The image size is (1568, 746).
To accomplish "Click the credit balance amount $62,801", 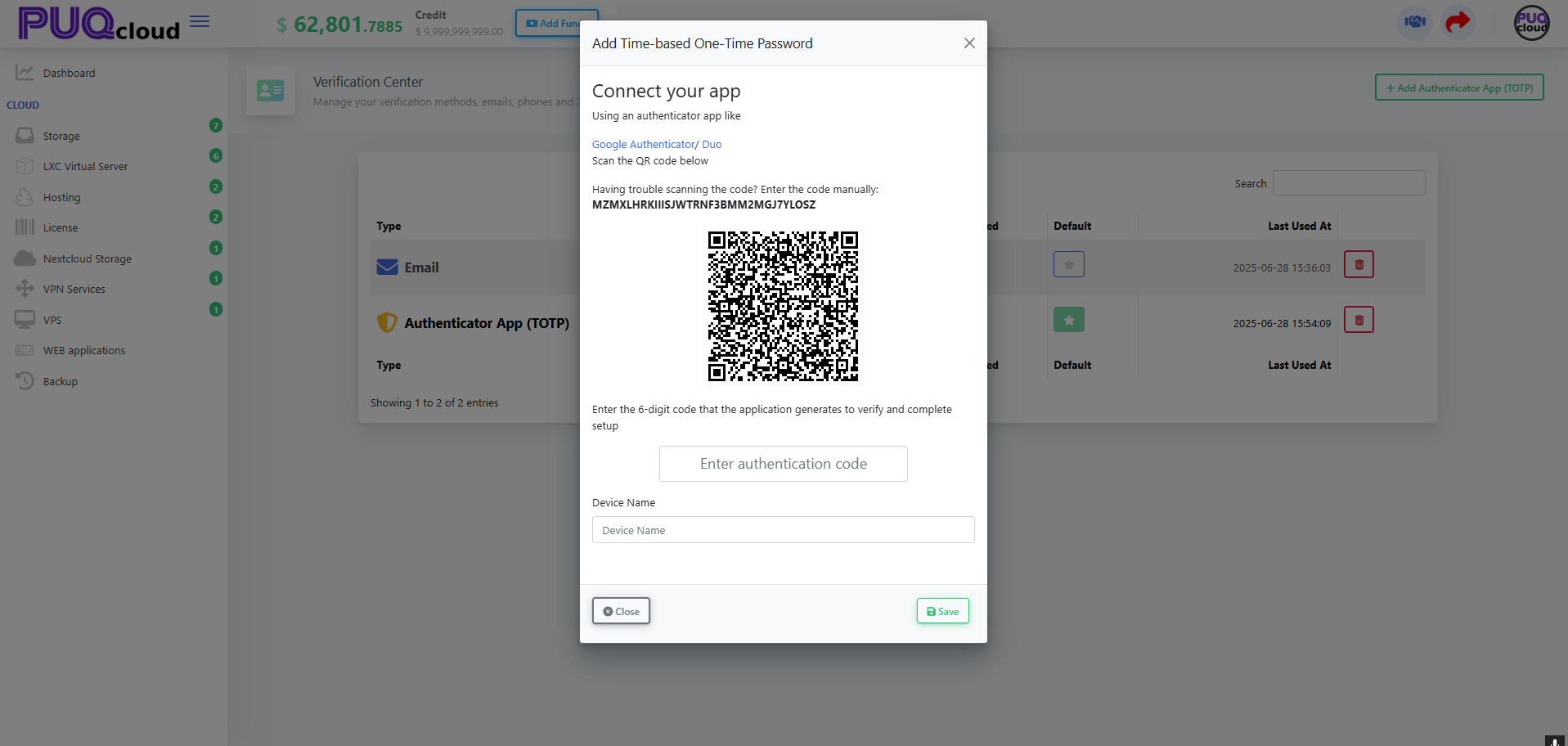I will point(339,25).
